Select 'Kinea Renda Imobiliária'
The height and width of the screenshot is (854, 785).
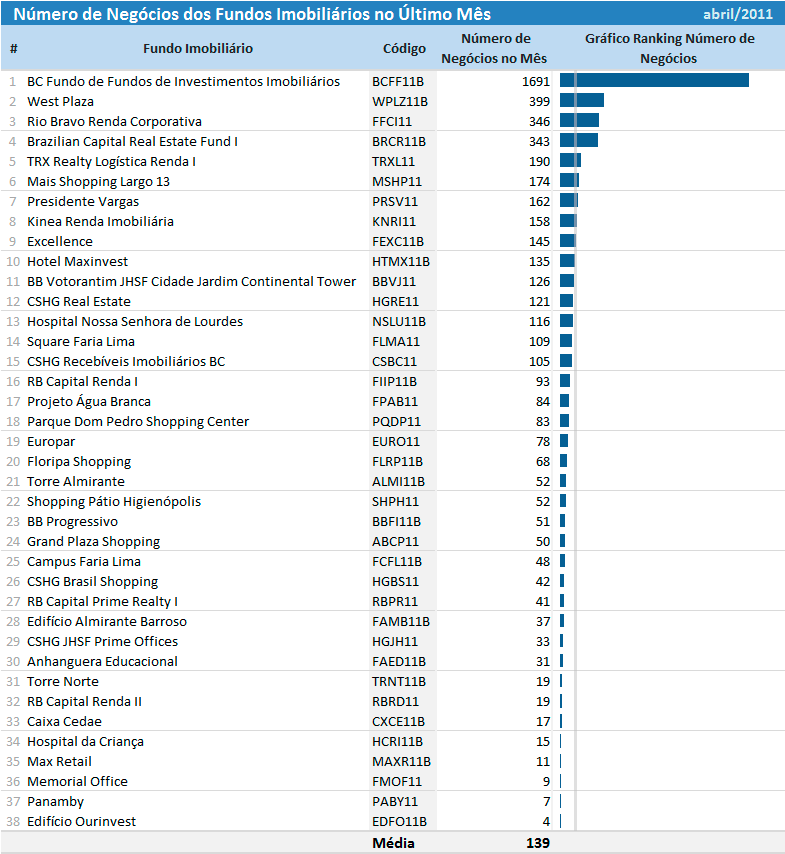click(100, 222)
